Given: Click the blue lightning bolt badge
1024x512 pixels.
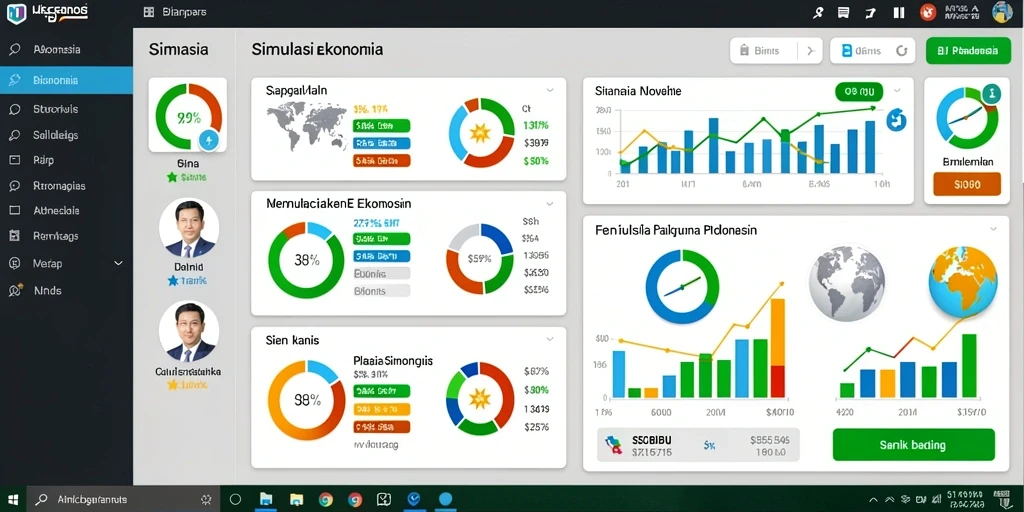Looking at the screenshot, I should tap(209, 139).
